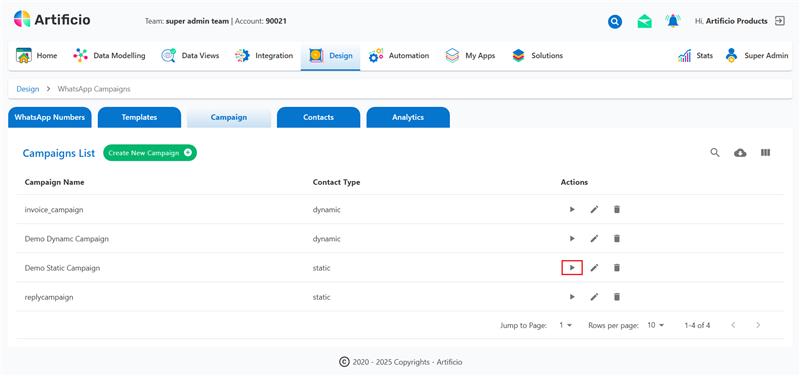Click the Design breadcrumb link

coord(28,89)
